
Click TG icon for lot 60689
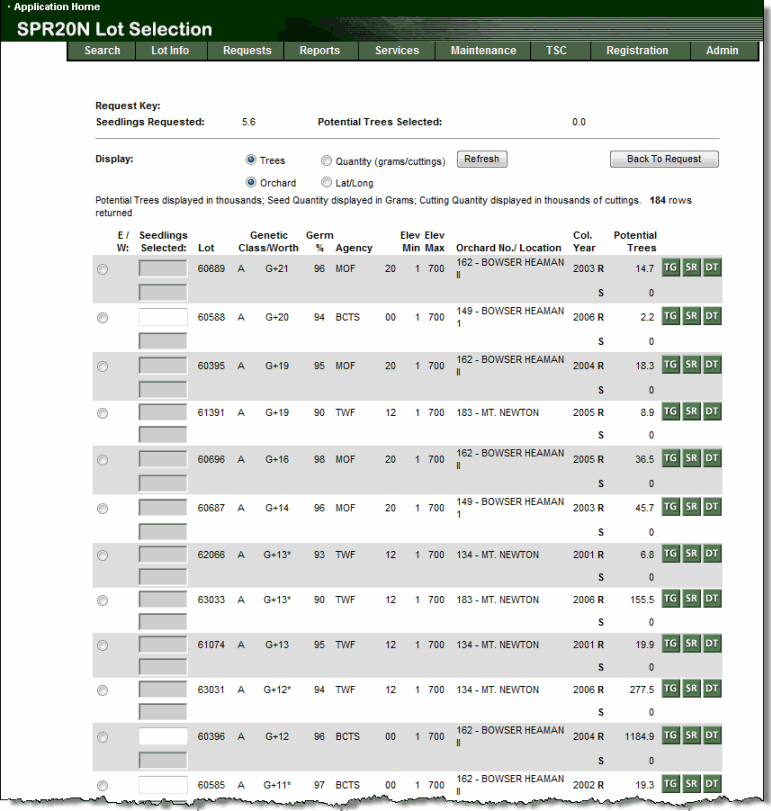[x=671, y=268]
